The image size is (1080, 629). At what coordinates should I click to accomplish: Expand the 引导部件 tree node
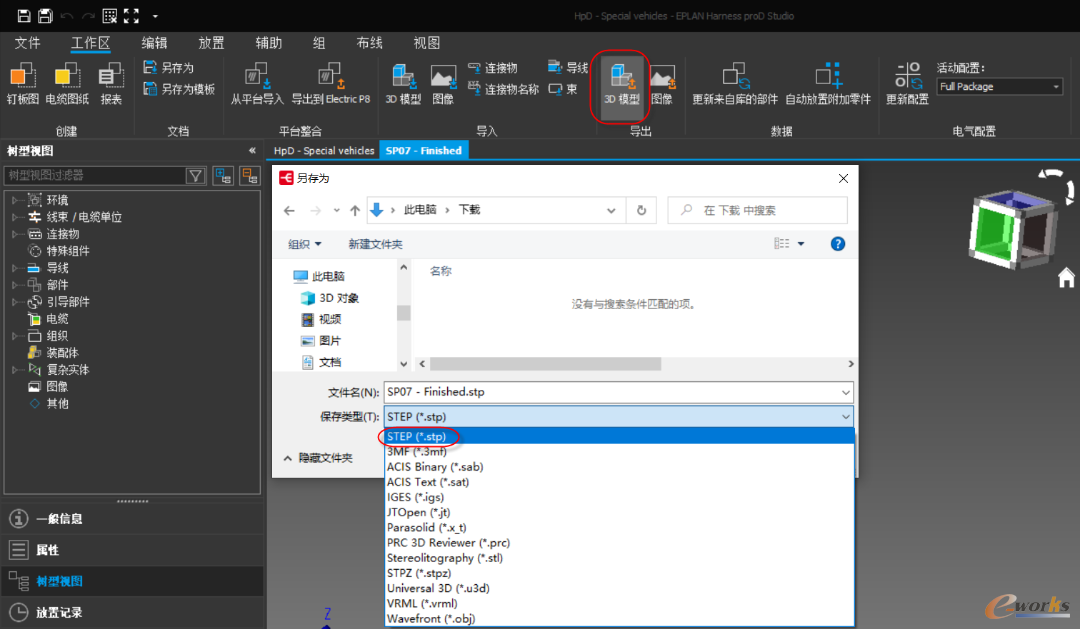point(14,302)
